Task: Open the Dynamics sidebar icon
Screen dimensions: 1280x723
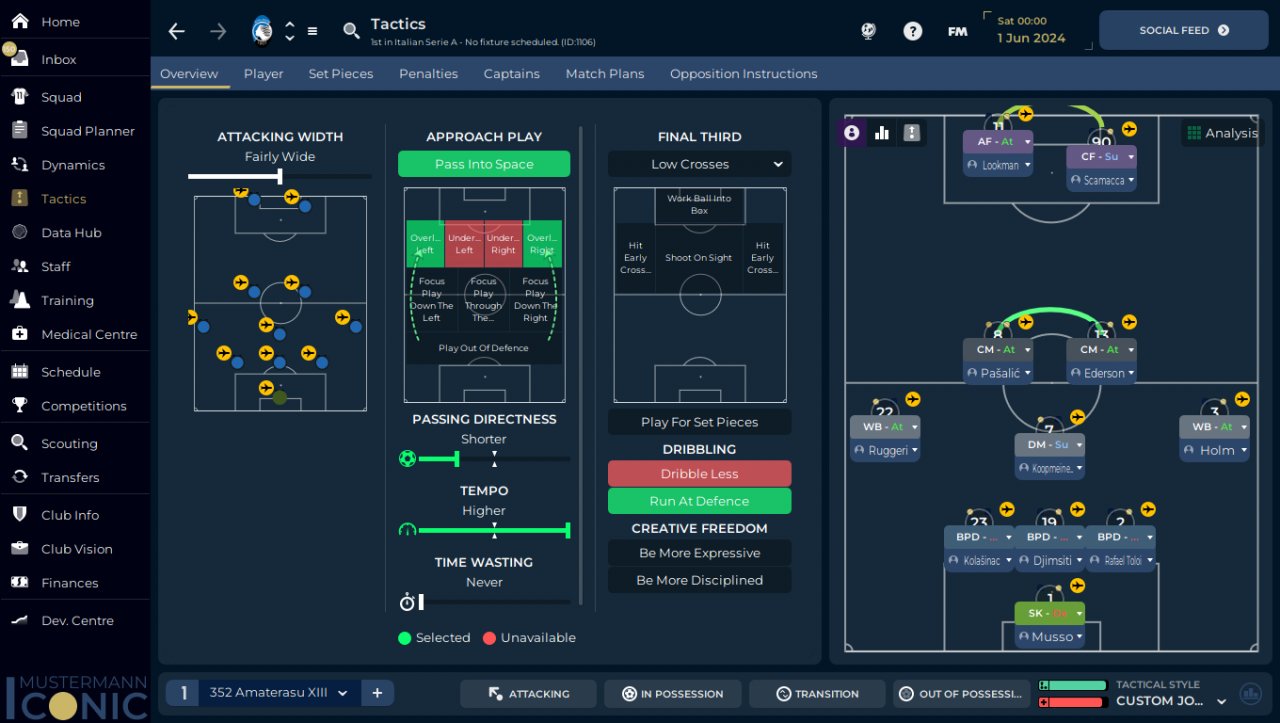Action: click(x=20, y=165)
